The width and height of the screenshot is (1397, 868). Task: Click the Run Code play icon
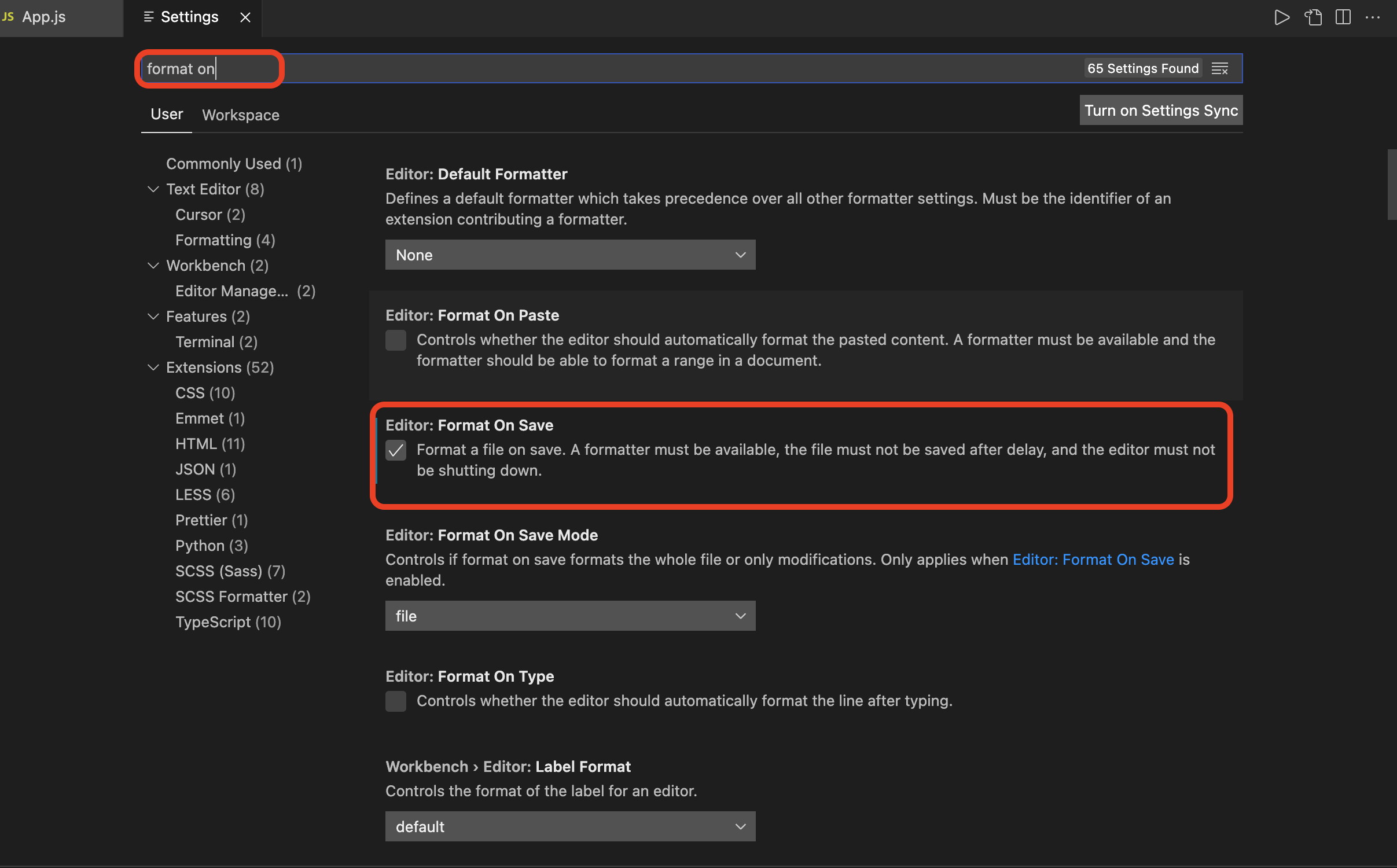coord(1281,17)
